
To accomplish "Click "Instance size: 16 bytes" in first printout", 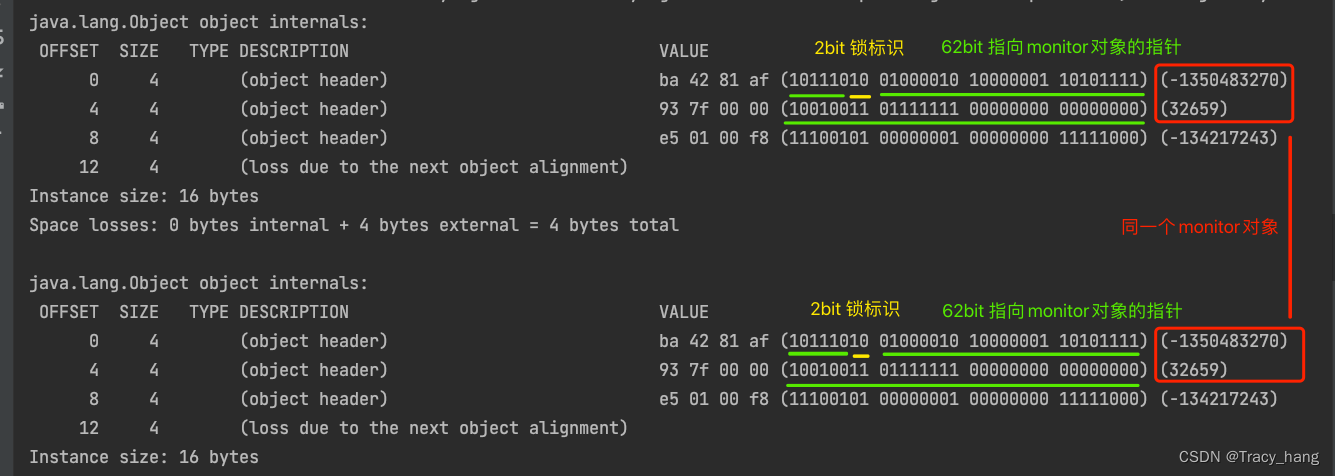I will click(x=144, y=196).
